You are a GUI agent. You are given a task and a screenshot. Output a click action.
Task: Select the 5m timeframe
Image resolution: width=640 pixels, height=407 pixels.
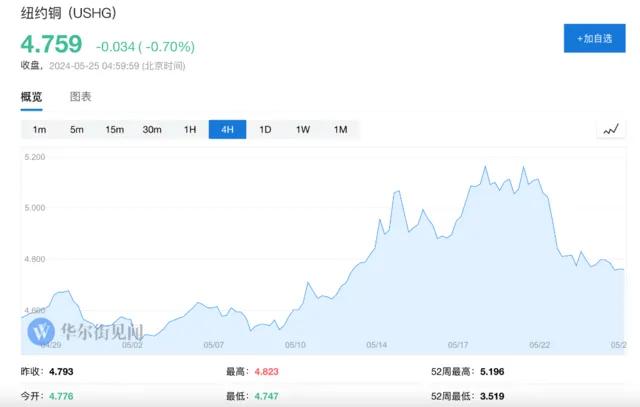click(x=77, y=130)
